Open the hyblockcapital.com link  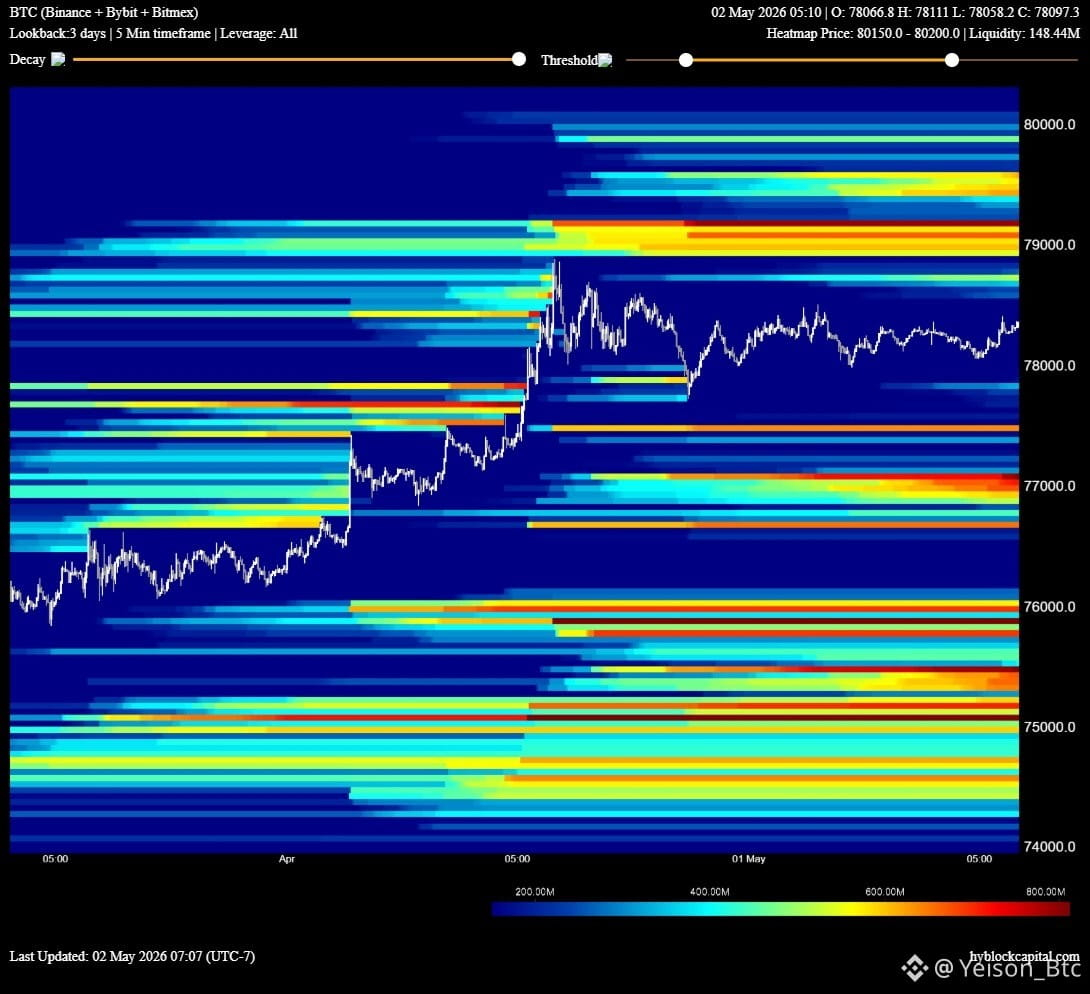(x=1025, y=956)
